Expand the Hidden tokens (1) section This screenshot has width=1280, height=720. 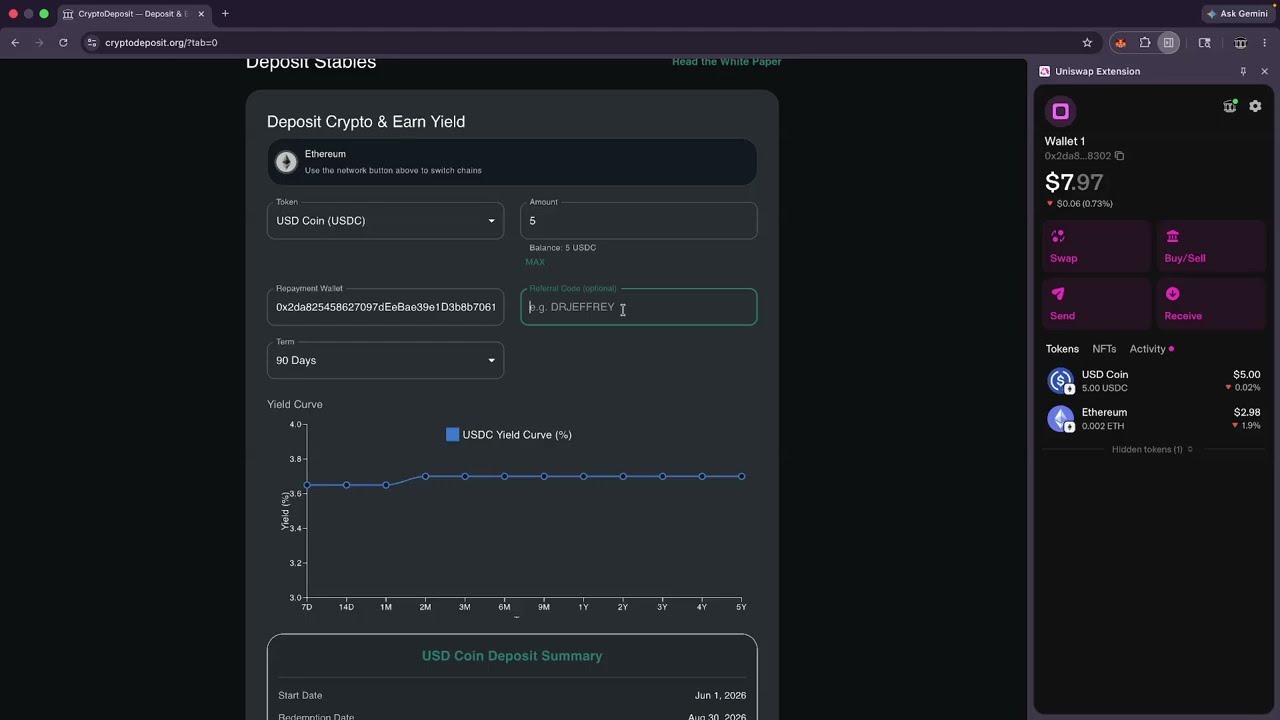[x=1152, y=450]
